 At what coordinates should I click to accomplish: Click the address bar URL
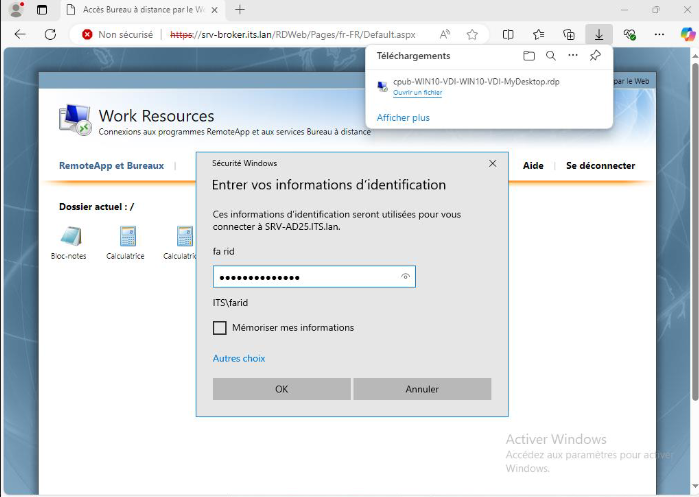(x=293, y=34)
